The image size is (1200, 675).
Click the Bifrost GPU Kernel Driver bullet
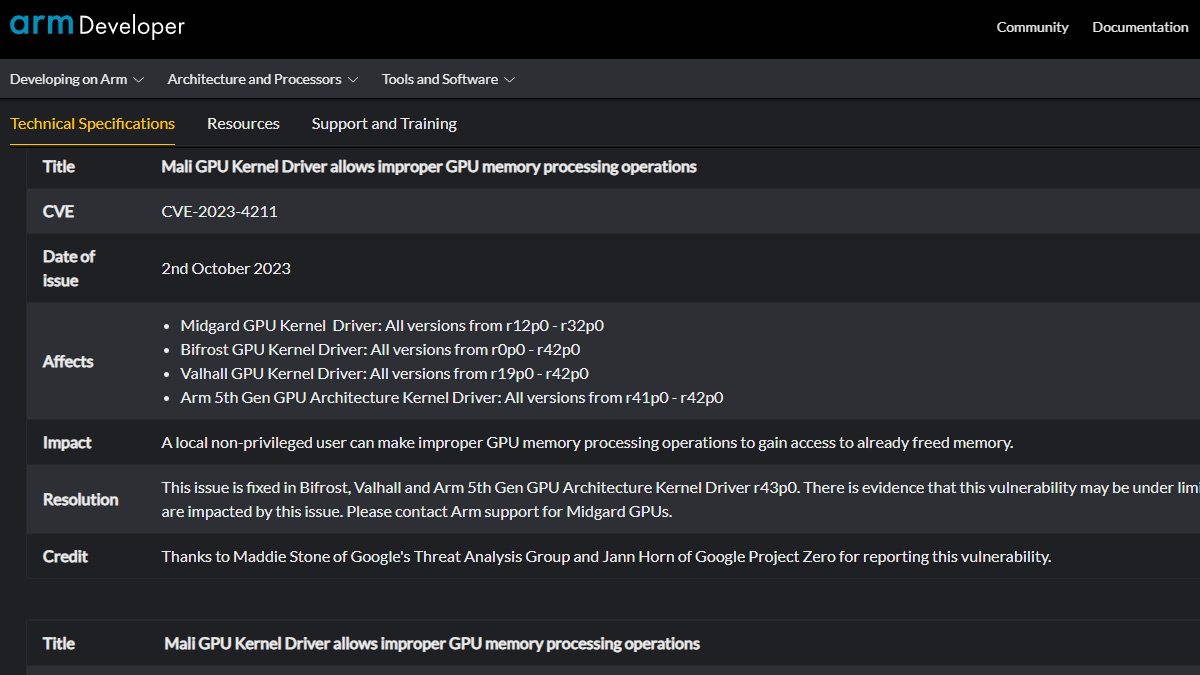pos(380,349)
